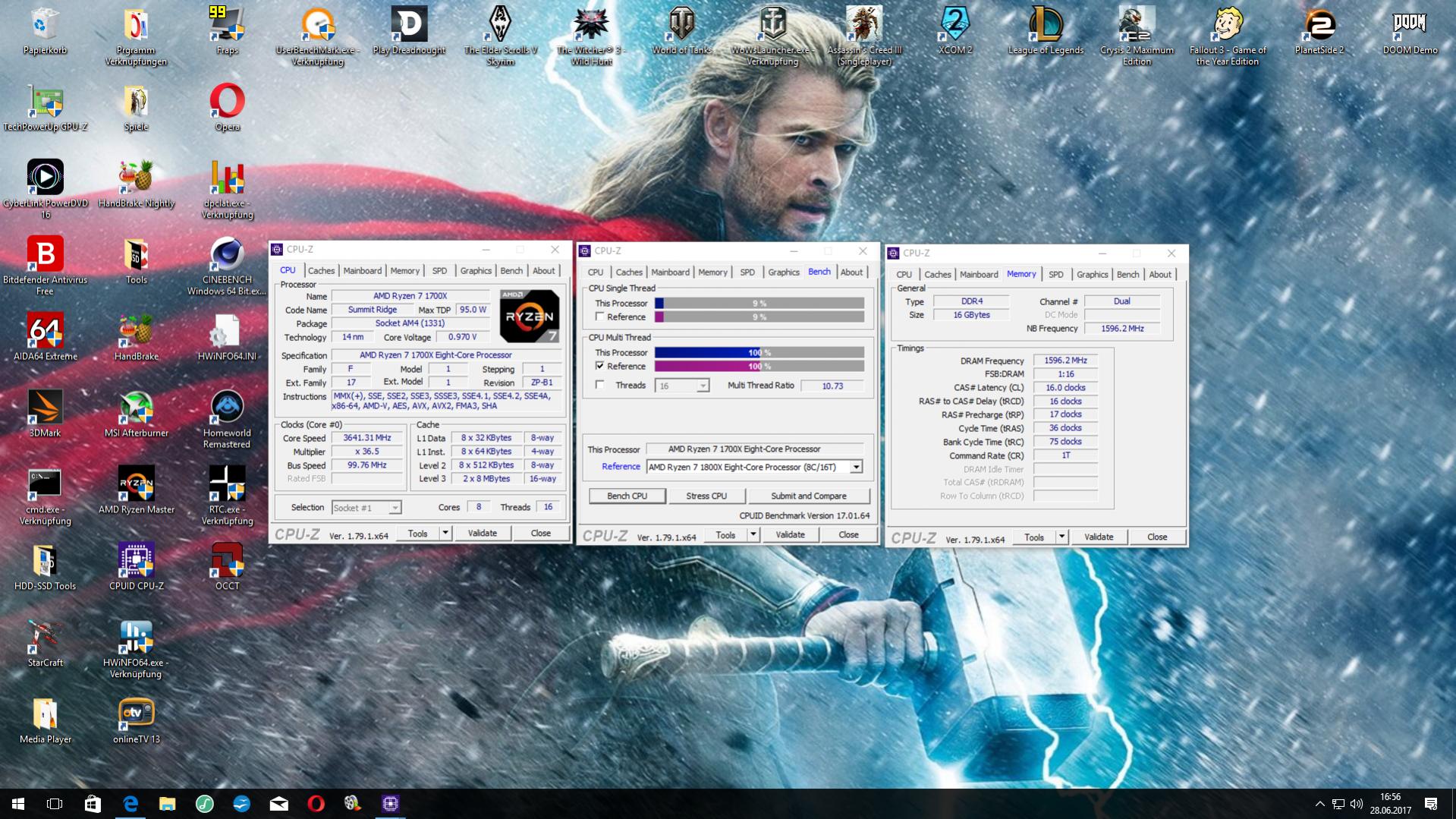
Task: Open the CPUID CPU-Z desktop icon
Action: (136, 566)
